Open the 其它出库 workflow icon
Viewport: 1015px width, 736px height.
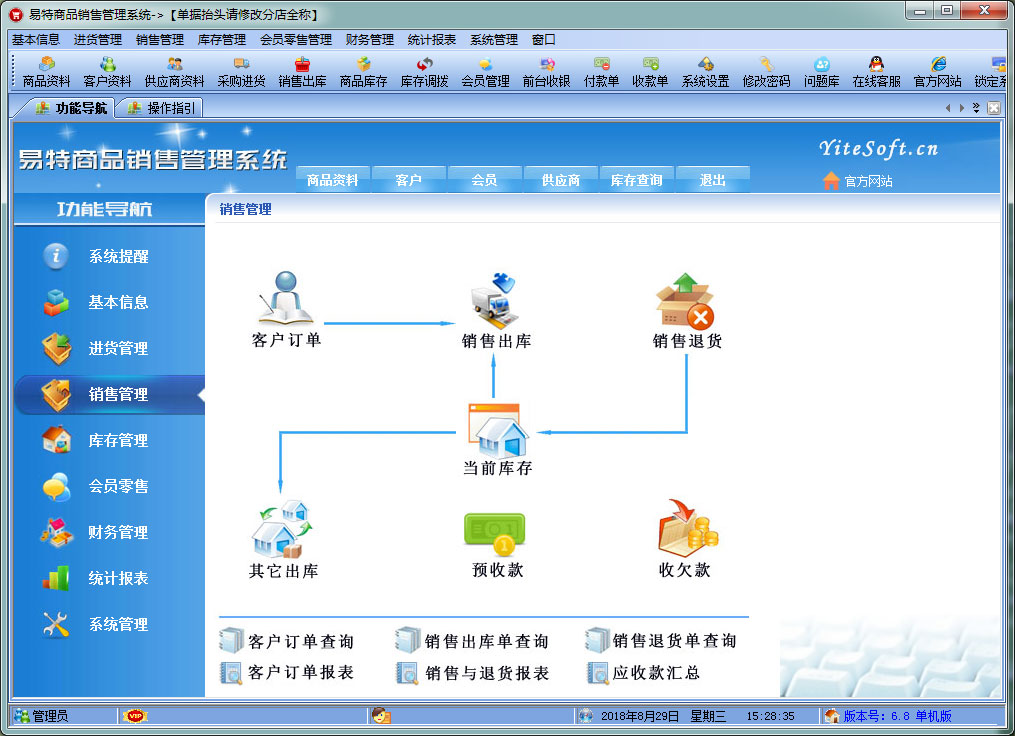[284, 540]
